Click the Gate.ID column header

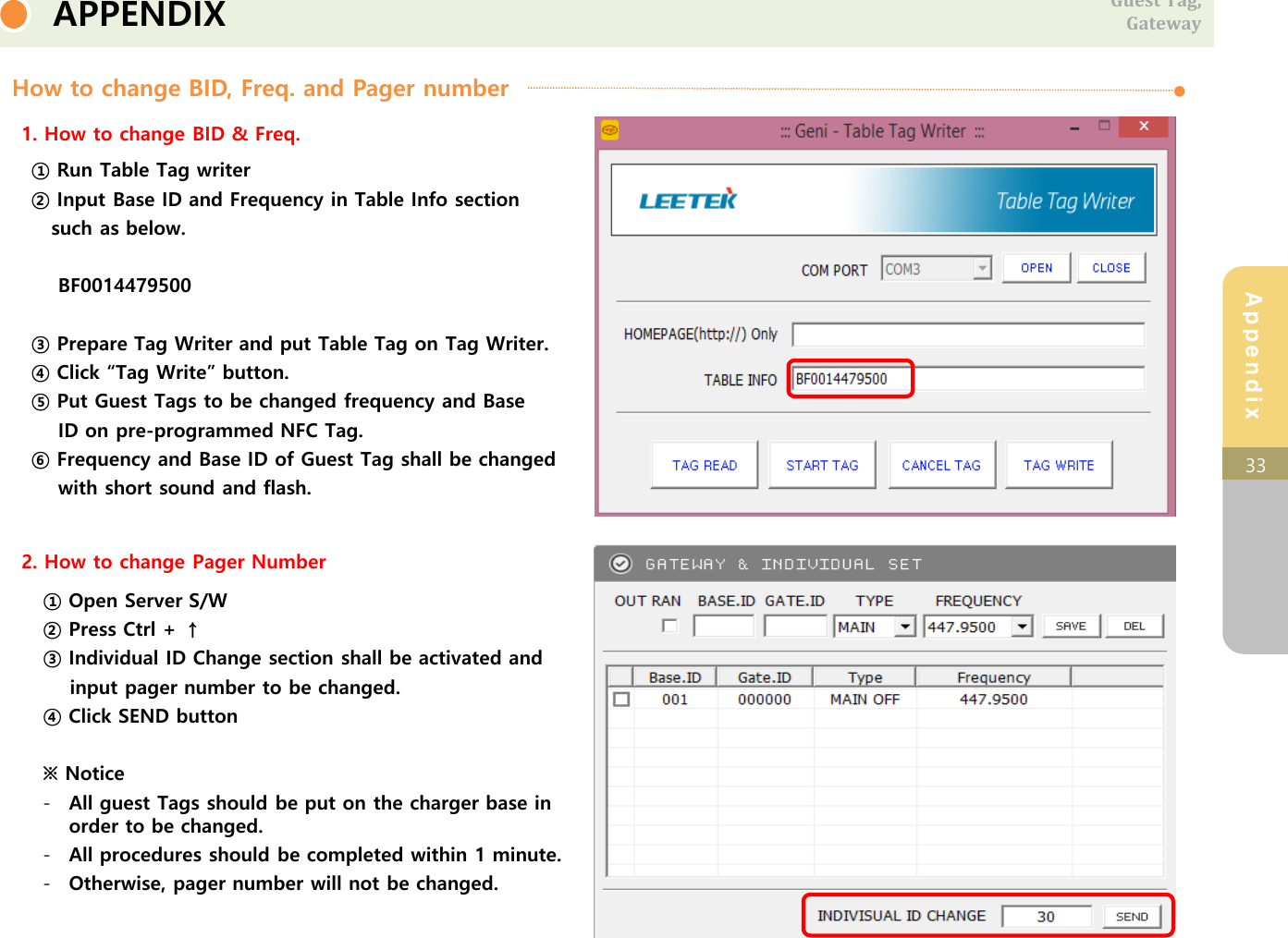pyautogui.click(x=765, y=676)
